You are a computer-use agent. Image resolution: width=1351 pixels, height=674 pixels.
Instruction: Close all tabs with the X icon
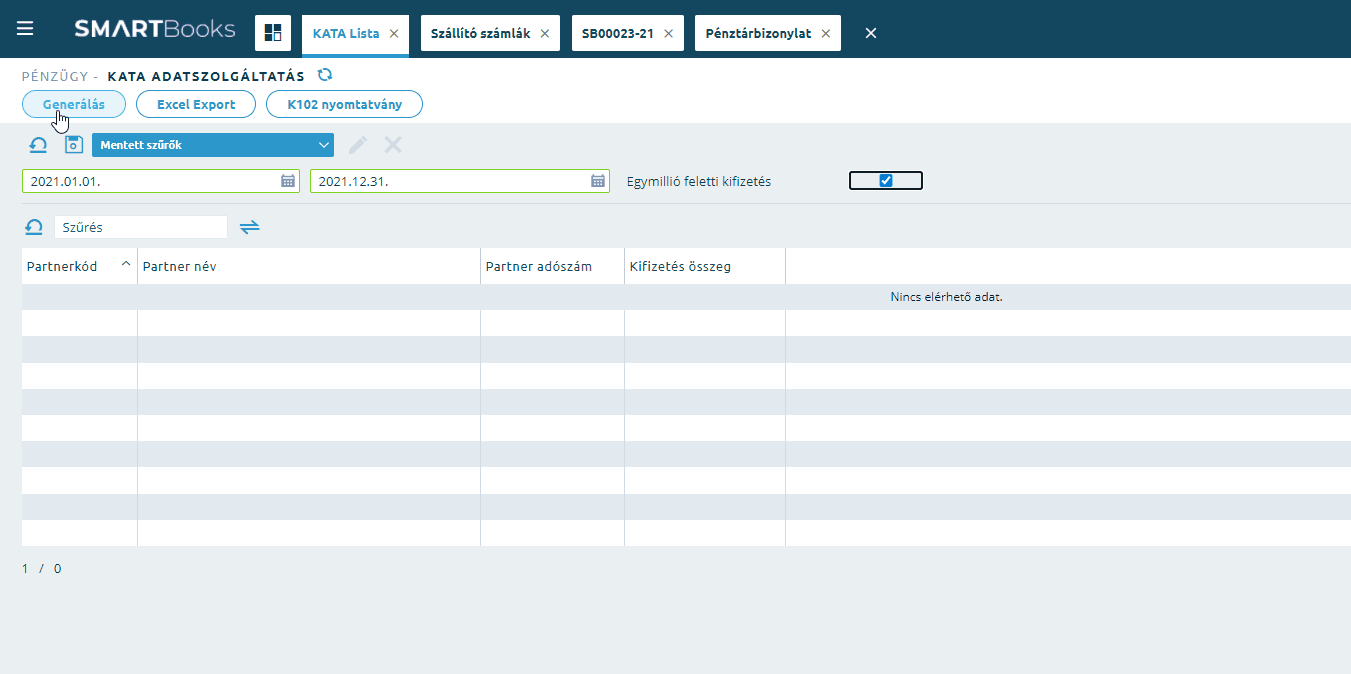click(x=871, y=33)
